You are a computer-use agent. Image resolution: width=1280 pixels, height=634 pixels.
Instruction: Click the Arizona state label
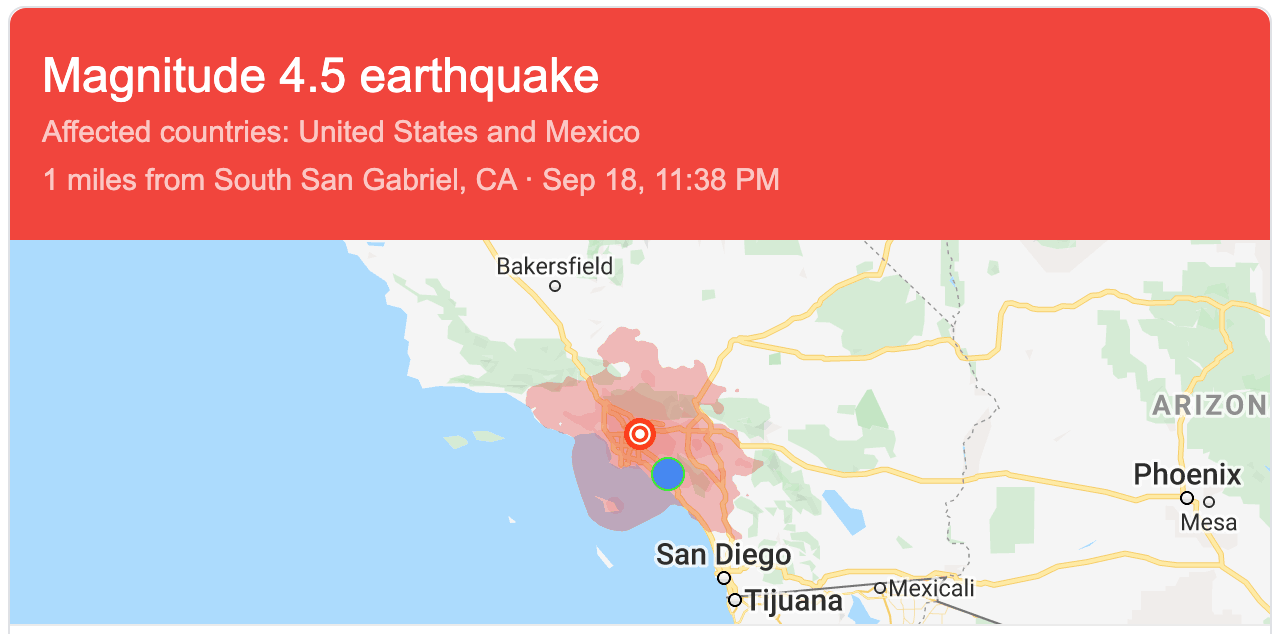(x=1210, y=405)
